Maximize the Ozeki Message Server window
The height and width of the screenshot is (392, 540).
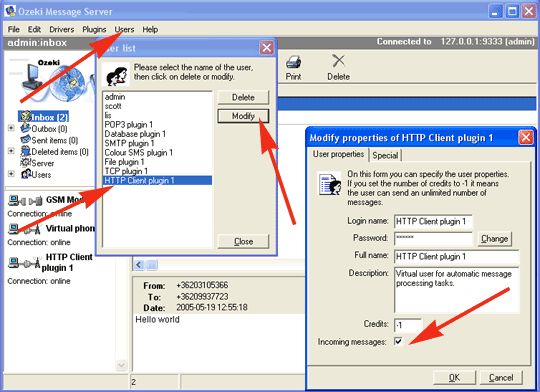tap(512, 12)
